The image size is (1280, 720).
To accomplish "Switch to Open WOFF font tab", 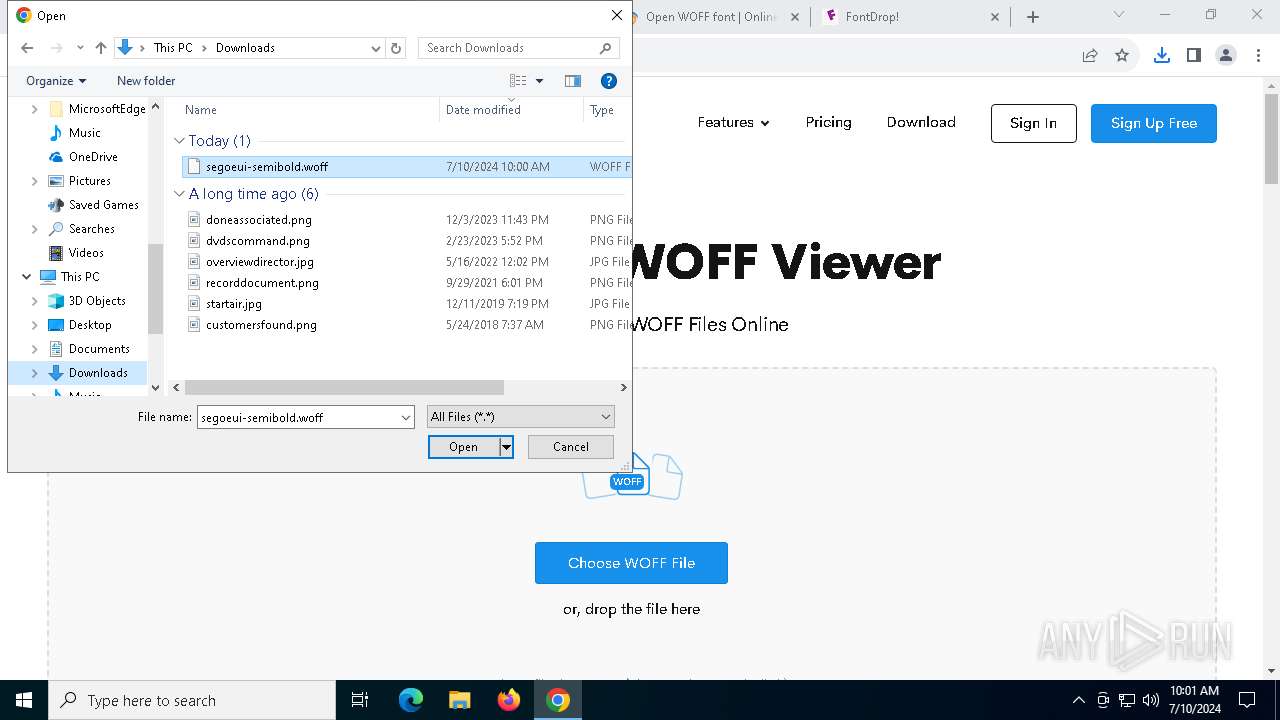I will tap(712, 17).
